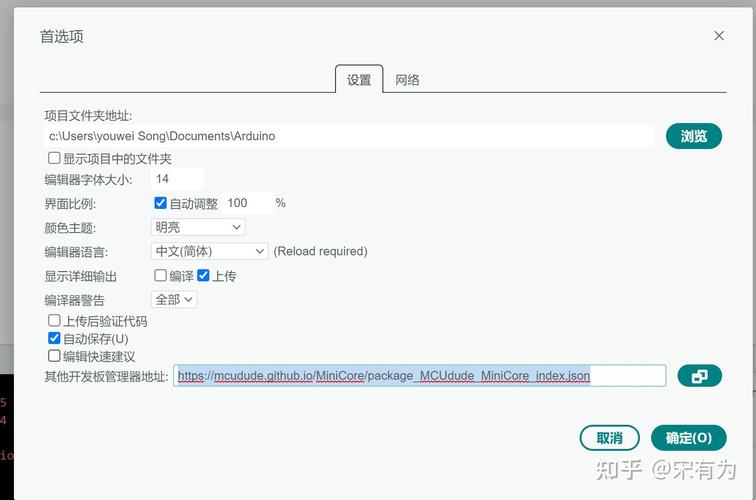
Task: Close the 首选项 dialog with X
Action: click(719, 36)
